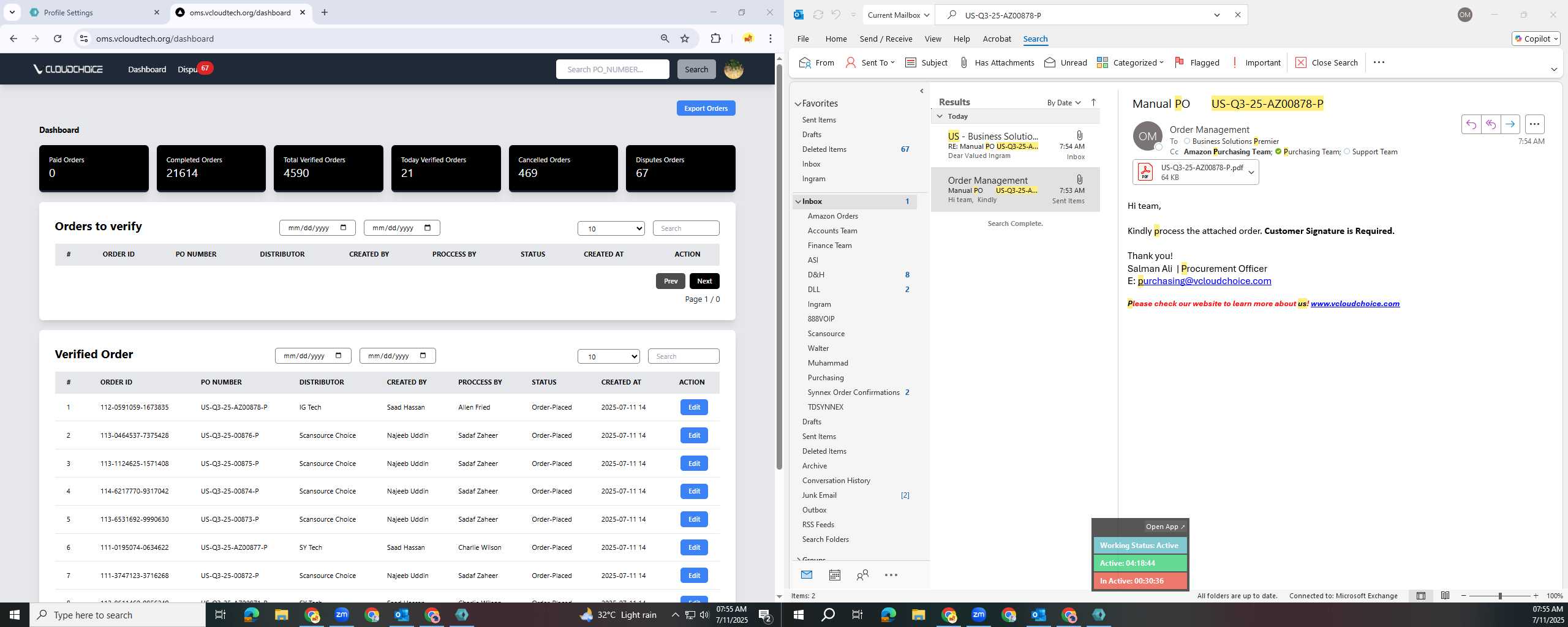The width and height of the screenshot is (1568, 627).
Task: Open the Copilot dropdown in Outlook
Action: [x=1536, y=39]
